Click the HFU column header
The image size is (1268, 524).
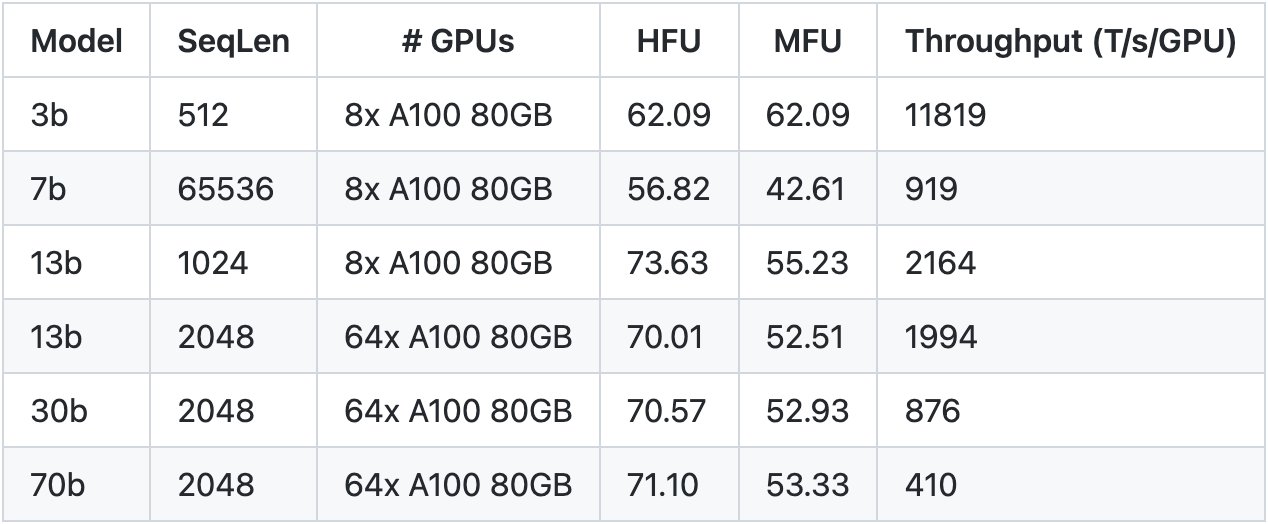click(669, 41)
